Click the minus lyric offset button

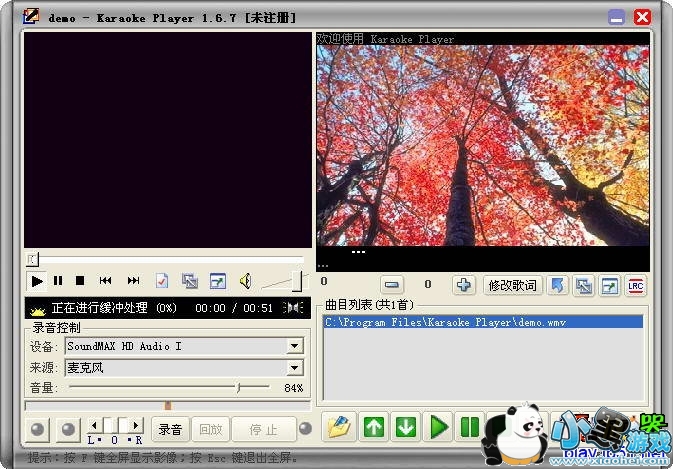point(392,285)
